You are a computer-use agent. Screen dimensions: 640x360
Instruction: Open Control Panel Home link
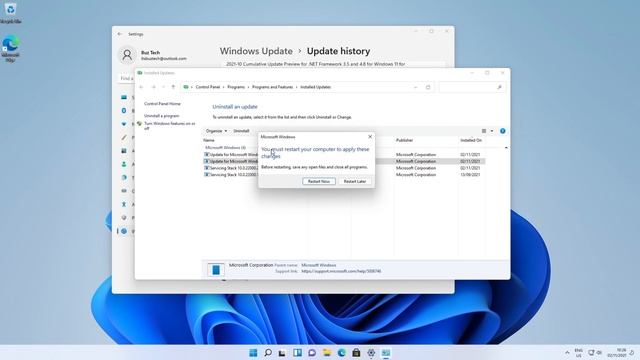[162, 104]
